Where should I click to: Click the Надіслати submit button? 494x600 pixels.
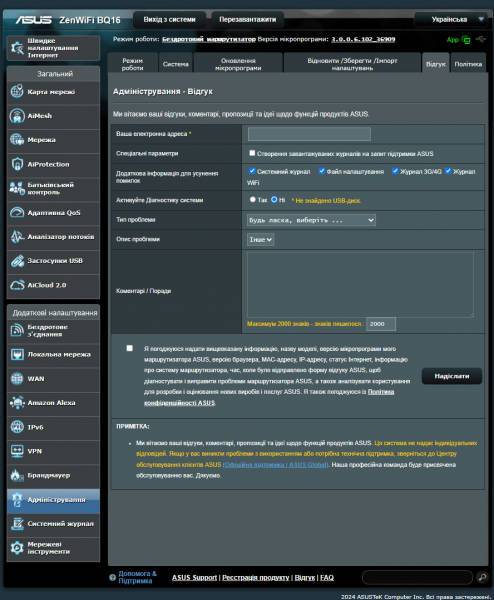pyautogui.click(x=452, y=376)
